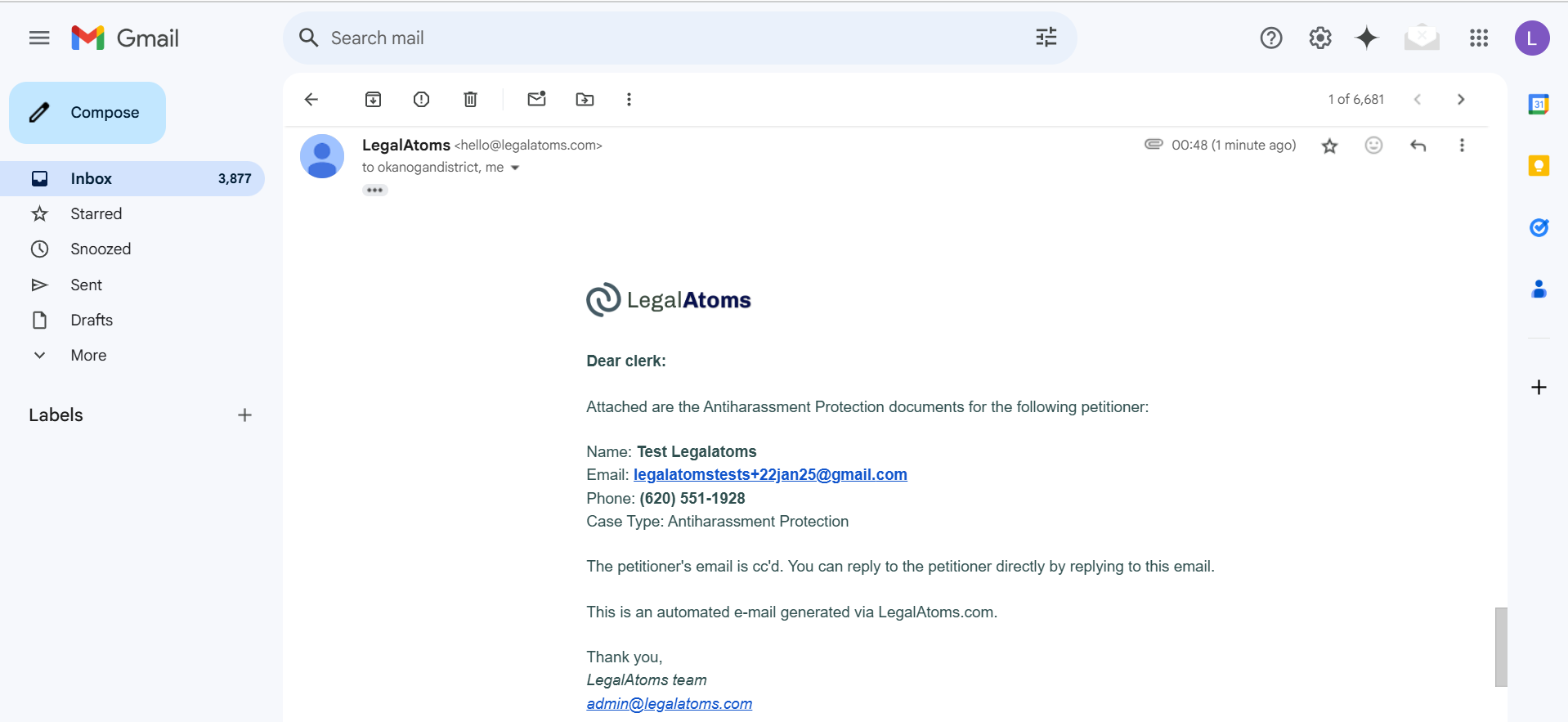Compose a new email
Image resolution: width=1568 pixels, height=722 pixels.
click(87, 113)
